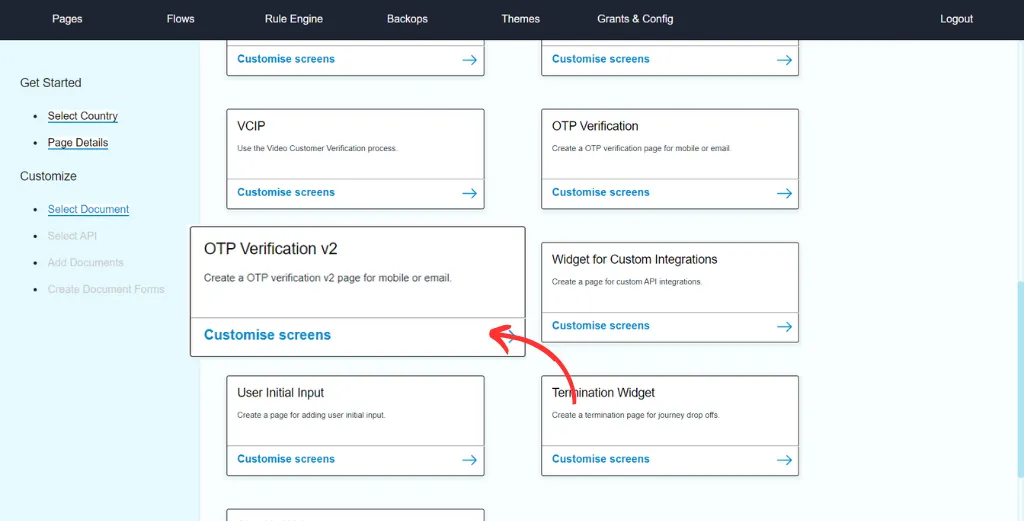Select the VCIP card title
The width and height of the screenshot is (1024, 521).
point(251,126)
